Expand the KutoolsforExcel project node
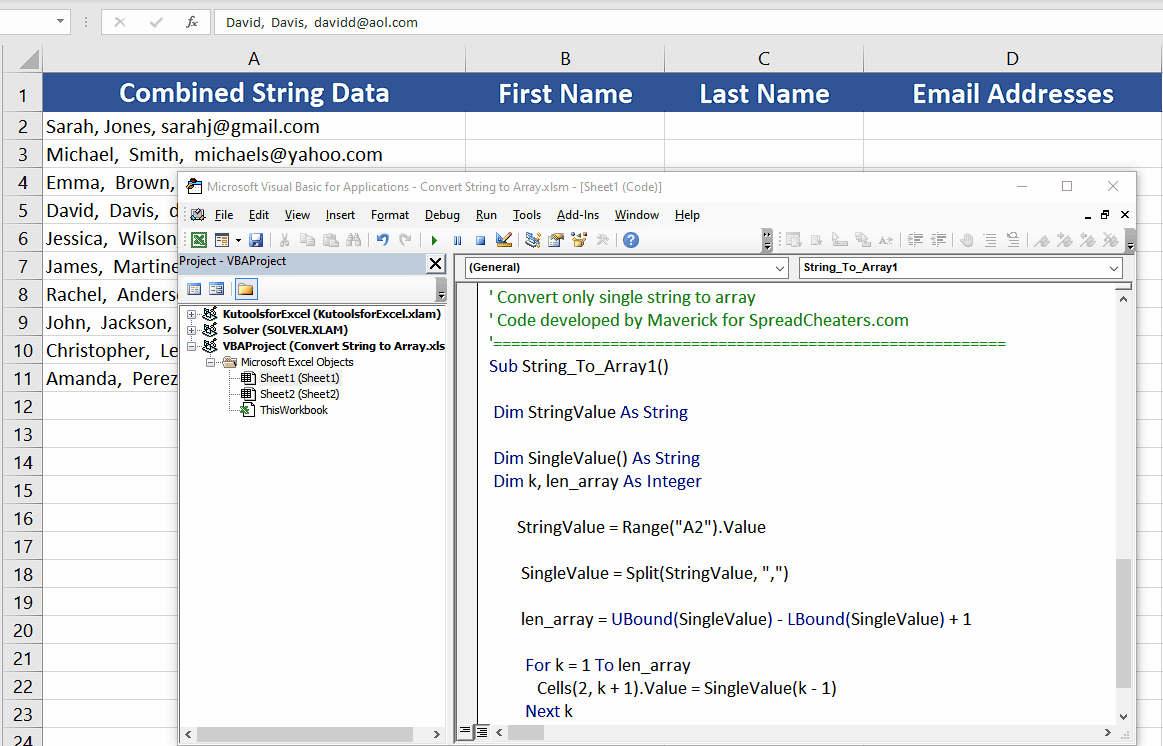1163x746 pixels. point(191,314)
